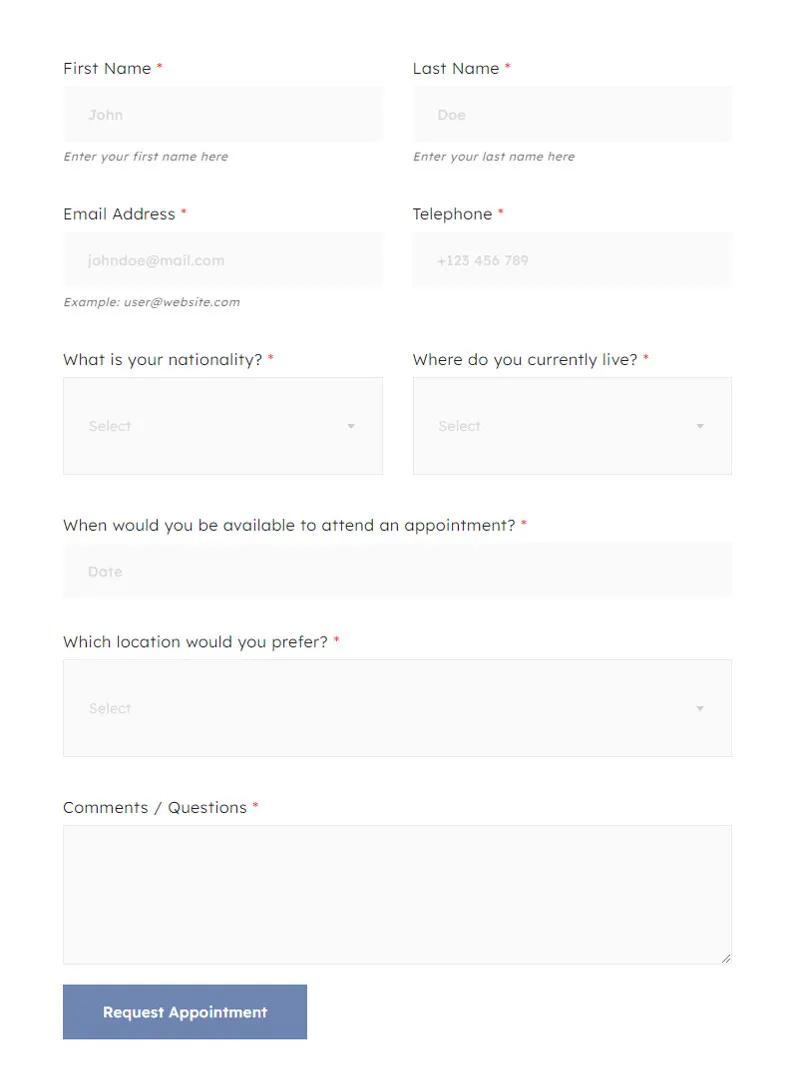Screen dimensions: 800x1091
Task: Focus the Last Name text box
Action: click(x=572, y=114)
